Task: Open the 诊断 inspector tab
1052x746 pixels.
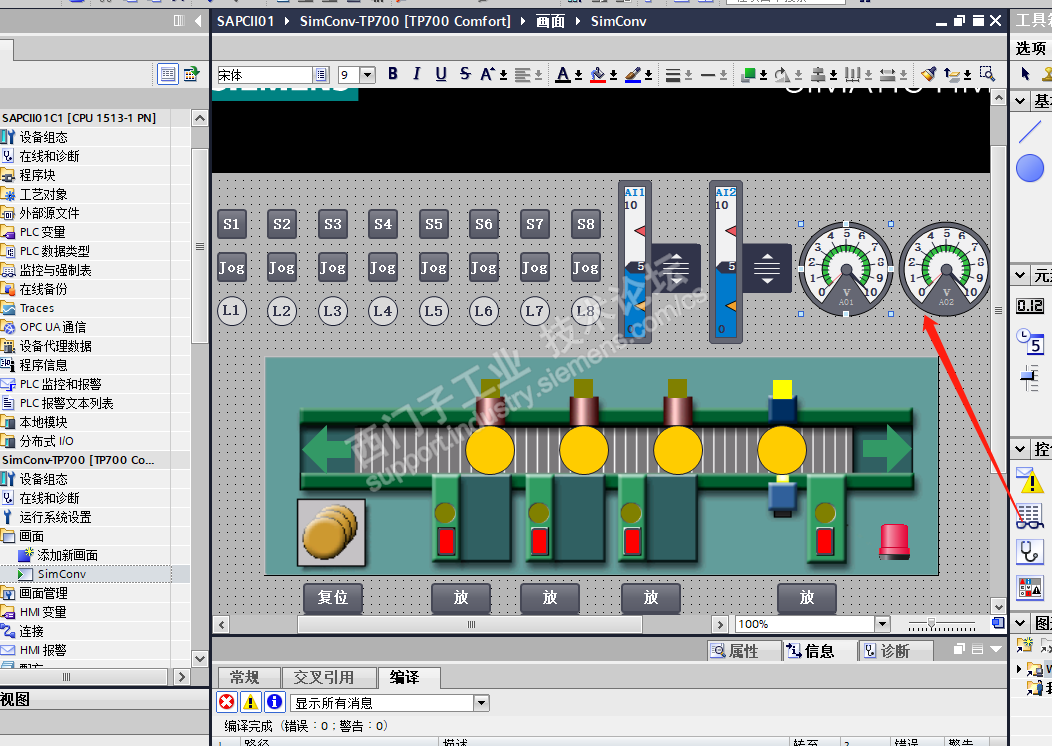Action: tap(895, 651)
